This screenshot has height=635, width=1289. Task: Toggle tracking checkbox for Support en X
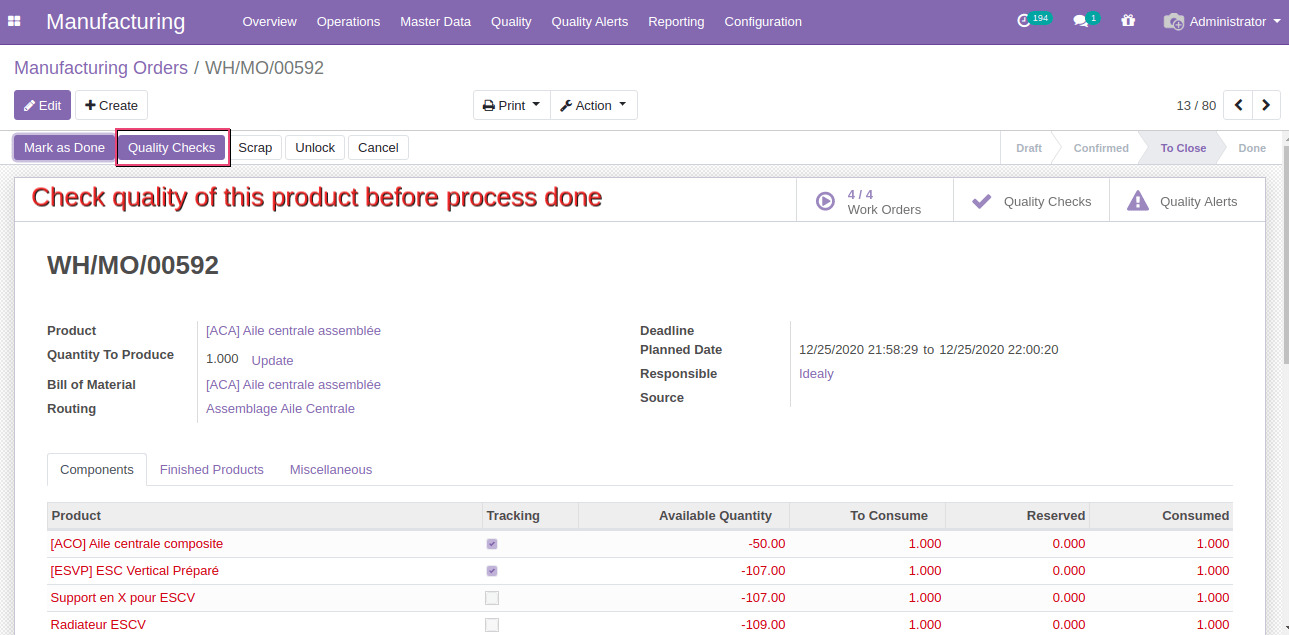[492, 598]
